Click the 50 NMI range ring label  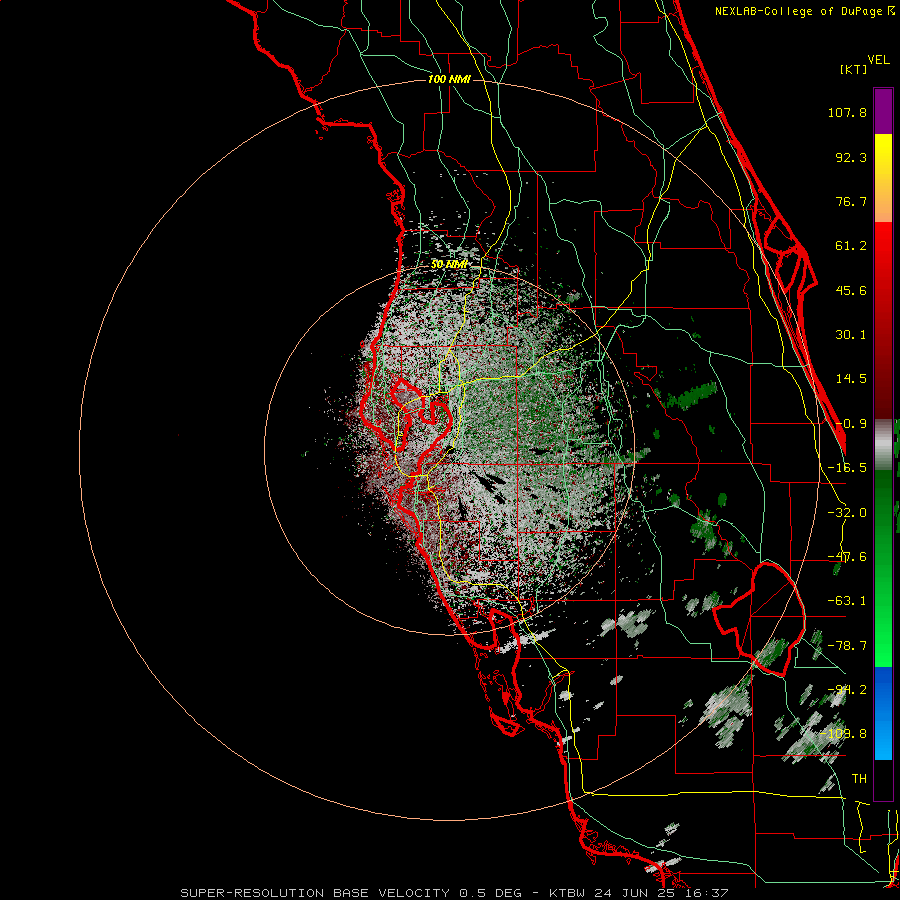click(449, 264)
